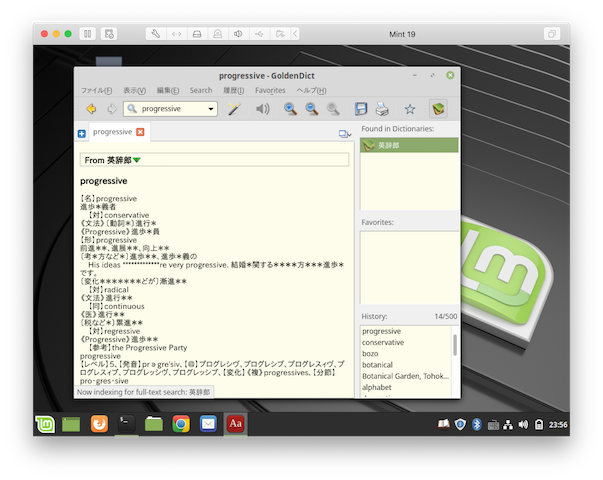
Task: Open the tab list dropdown button
Action: (345, 133)
